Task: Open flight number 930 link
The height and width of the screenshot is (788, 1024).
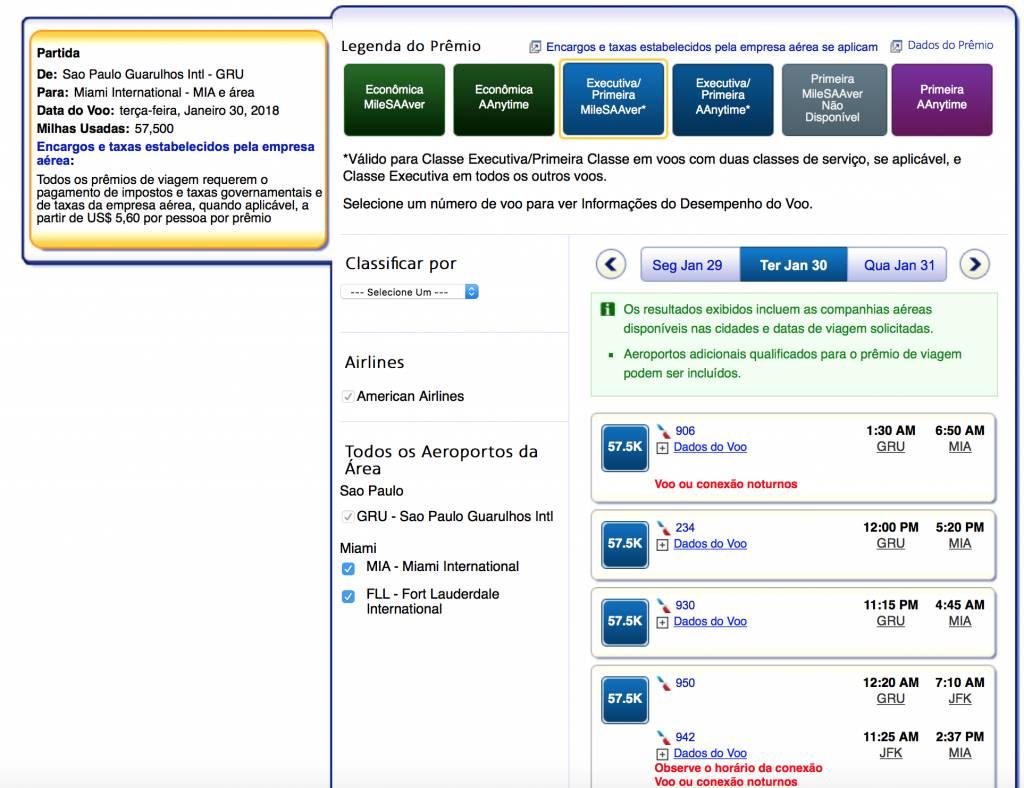Action: 685,605
